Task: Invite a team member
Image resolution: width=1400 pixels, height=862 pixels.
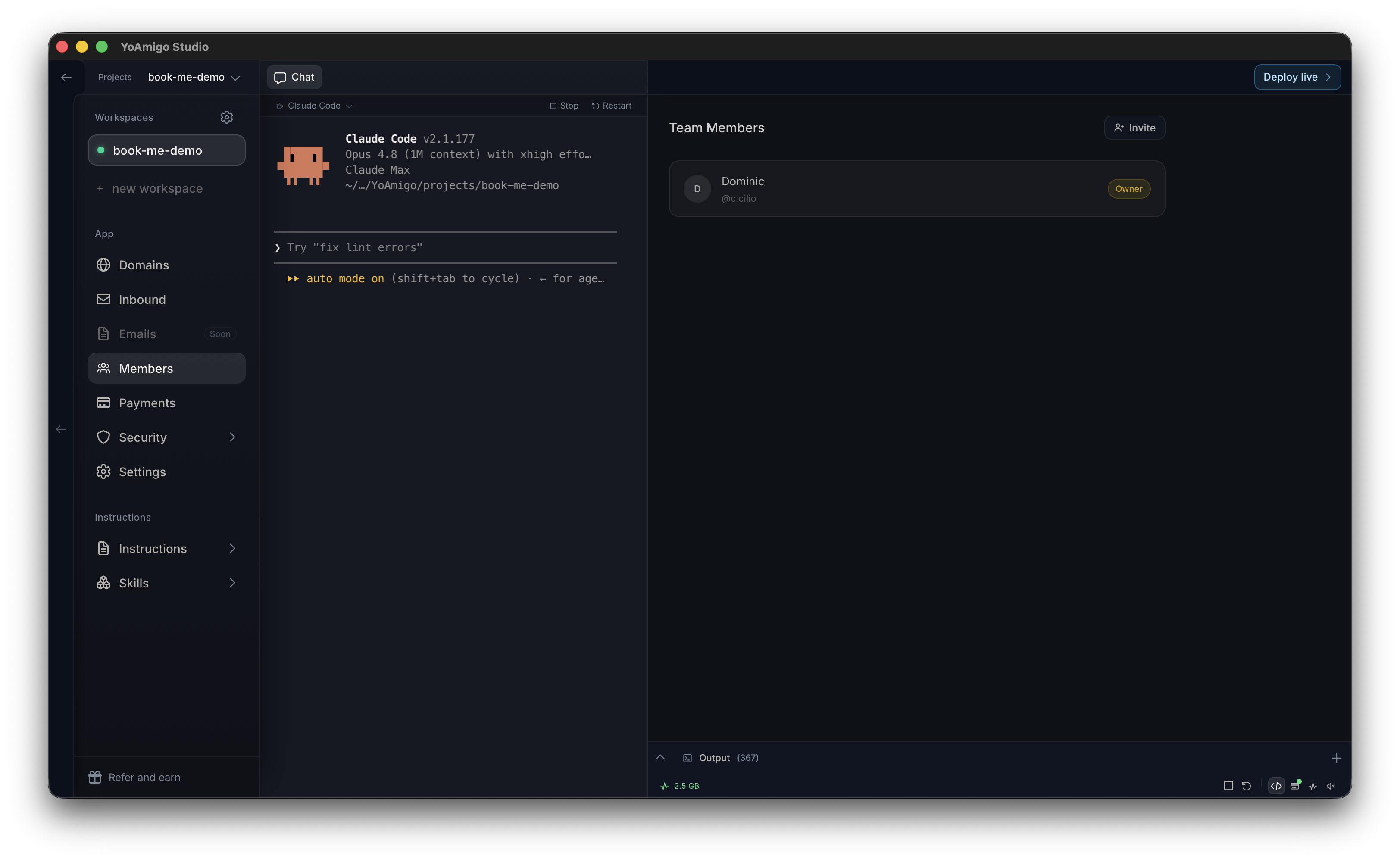Action: coord(1134,128)
